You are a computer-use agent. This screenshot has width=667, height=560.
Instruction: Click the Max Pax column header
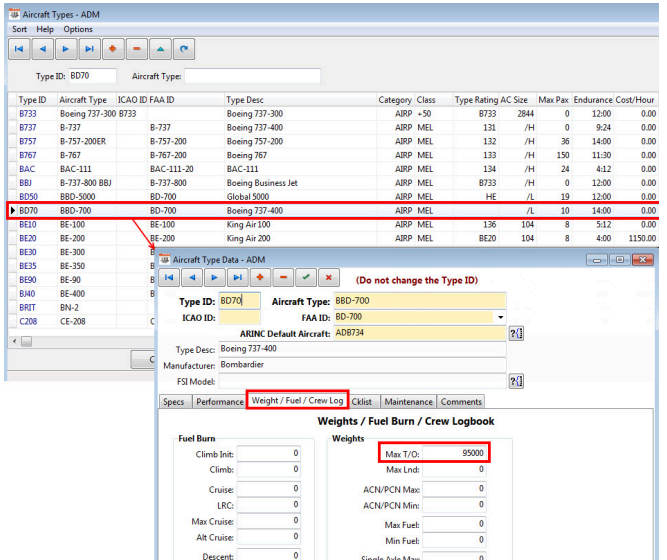click(553, 100)
